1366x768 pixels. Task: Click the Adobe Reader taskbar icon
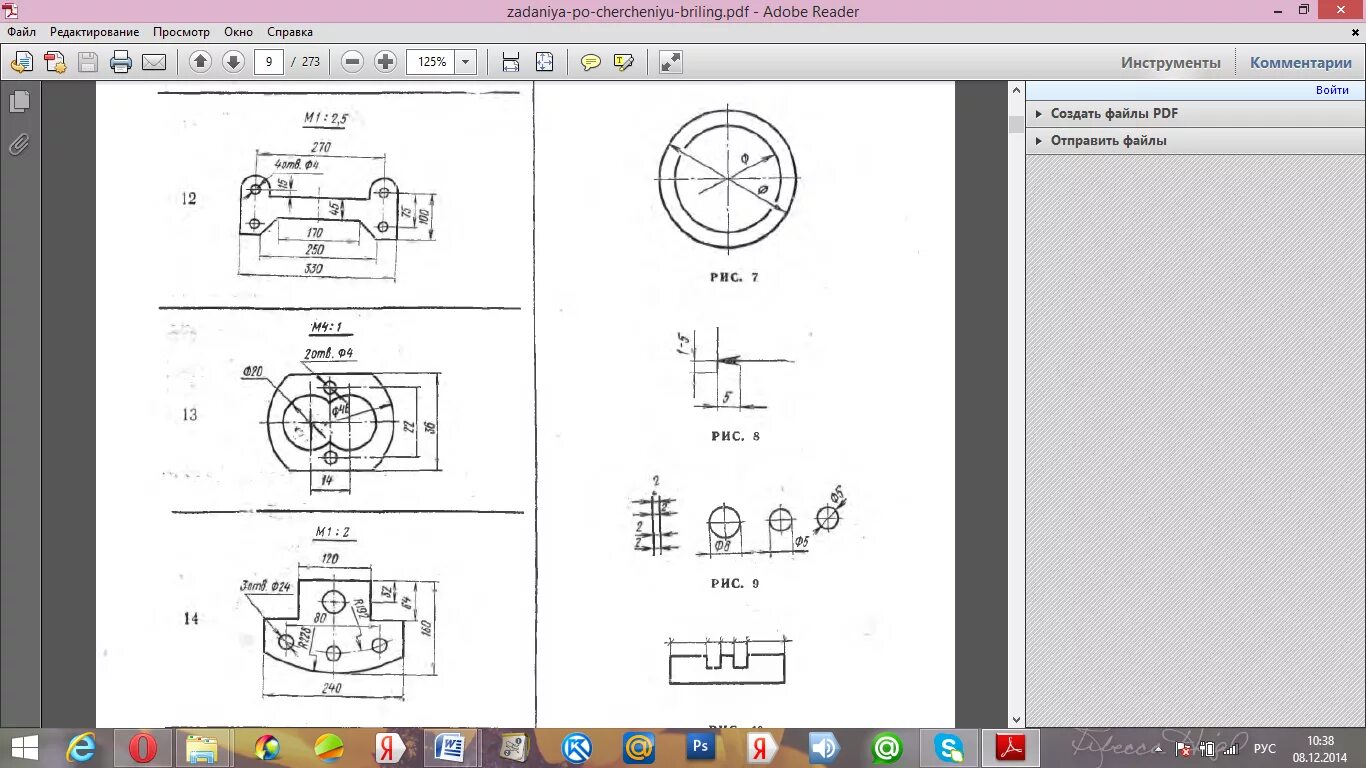click(1011, 748)
